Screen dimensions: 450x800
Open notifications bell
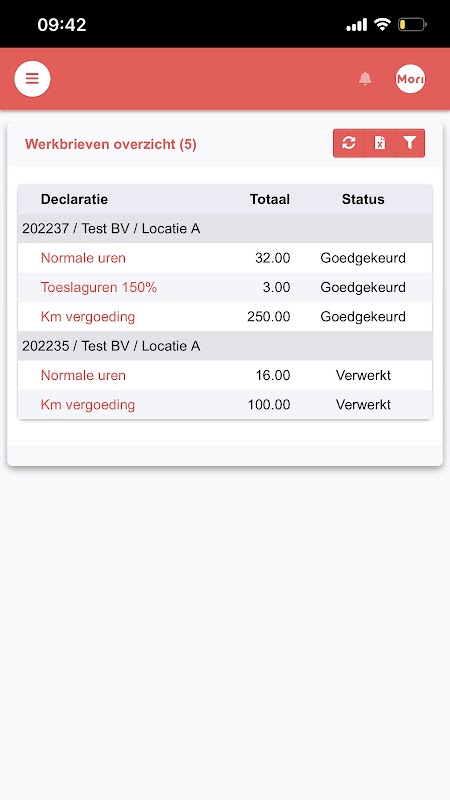[365, 79]
